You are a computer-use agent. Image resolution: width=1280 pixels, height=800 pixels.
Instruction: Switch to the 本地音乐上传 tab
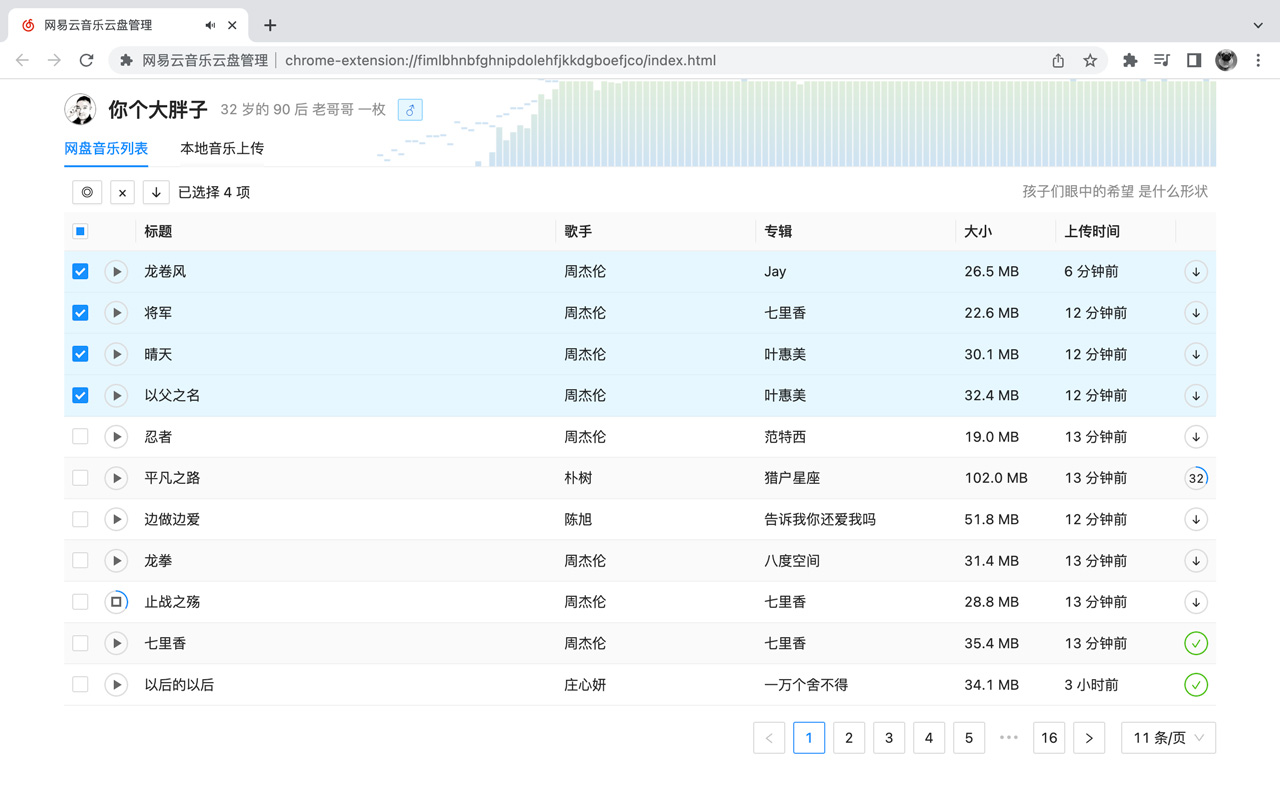pos(221,148)
